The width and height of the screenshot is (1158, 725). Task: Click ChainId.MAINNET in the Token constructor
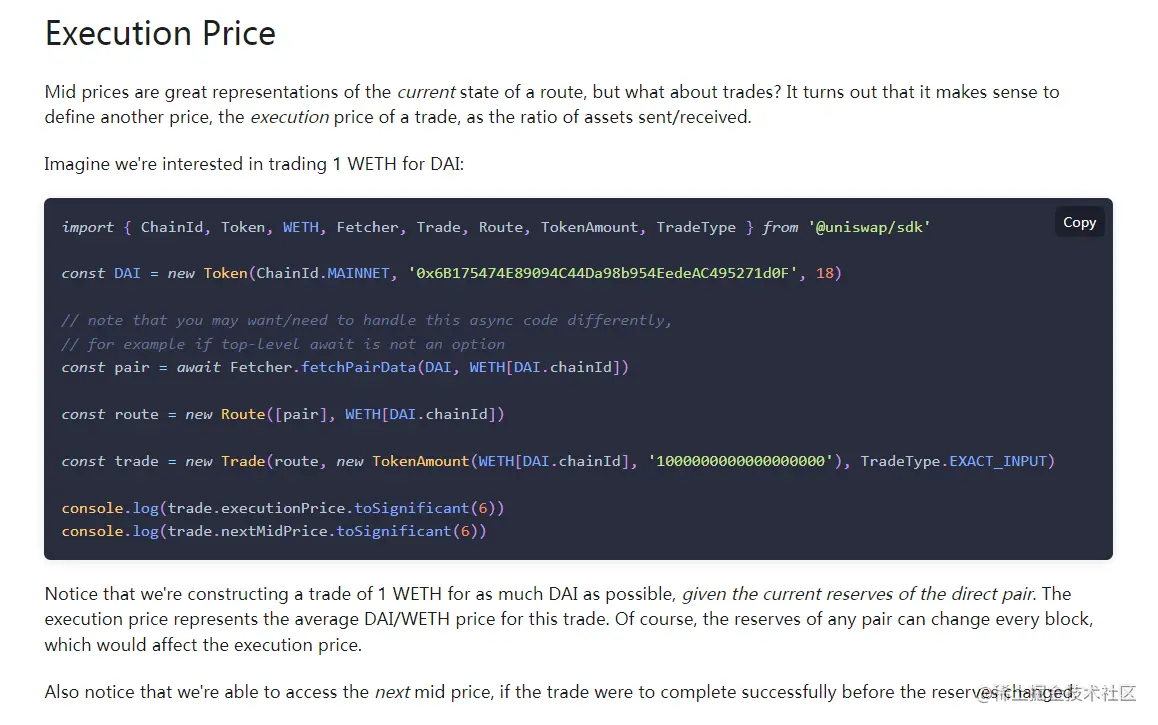323,273
